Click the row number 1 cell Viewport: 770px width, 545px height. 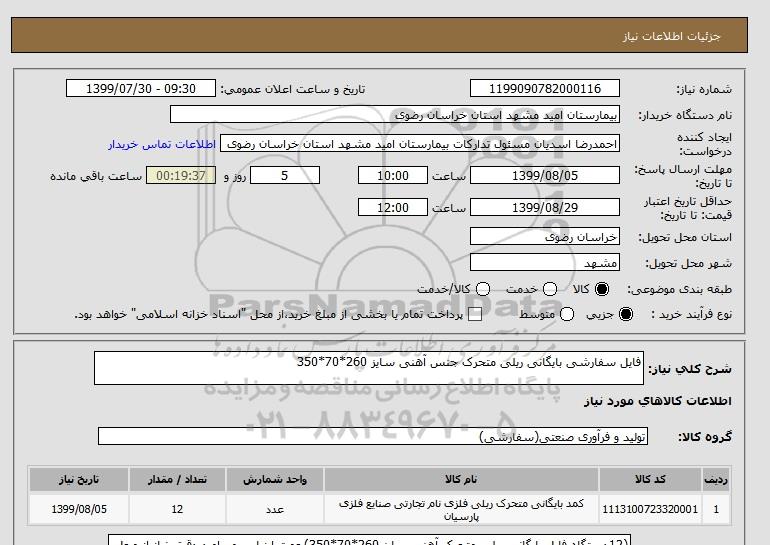point(716,509)
